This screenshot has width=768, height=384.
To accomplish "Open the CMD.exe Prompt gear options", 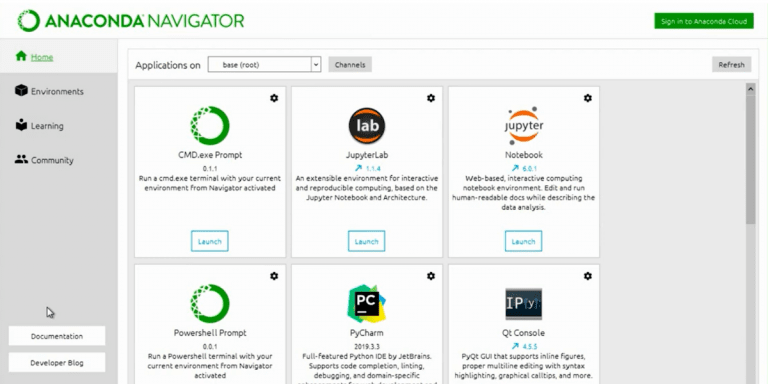I will point(274,98).
